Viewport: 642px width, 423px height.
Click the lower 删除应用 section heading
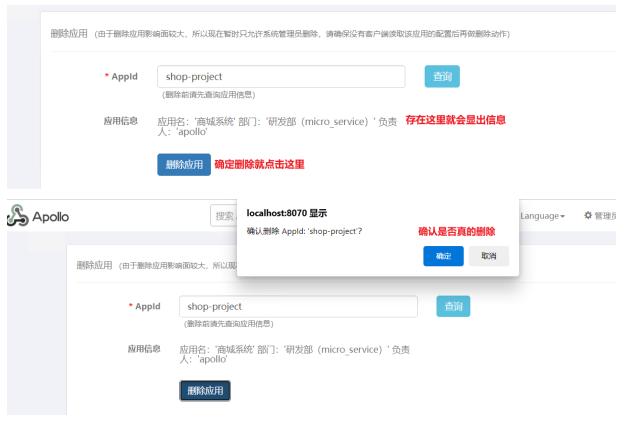pos(94,265)
